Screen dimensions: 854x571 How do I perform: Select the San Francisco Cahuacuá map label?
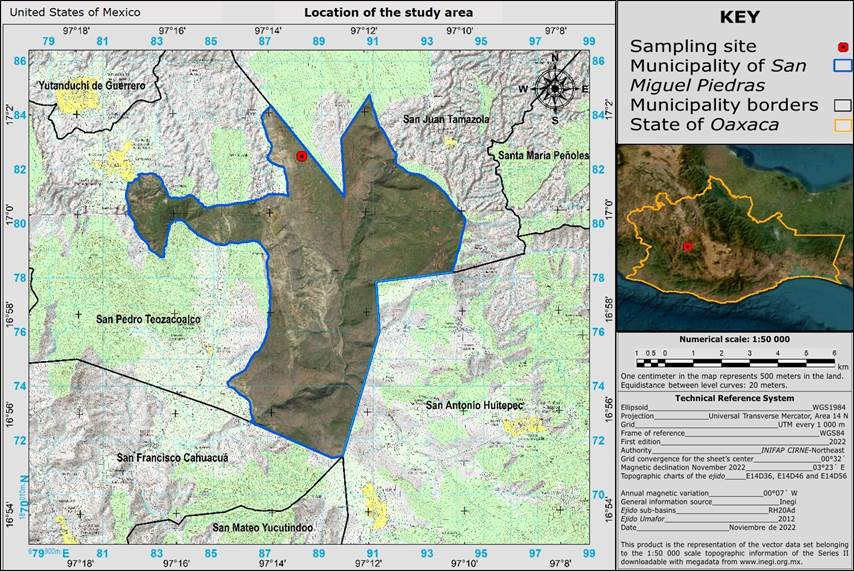pos(173,458)
